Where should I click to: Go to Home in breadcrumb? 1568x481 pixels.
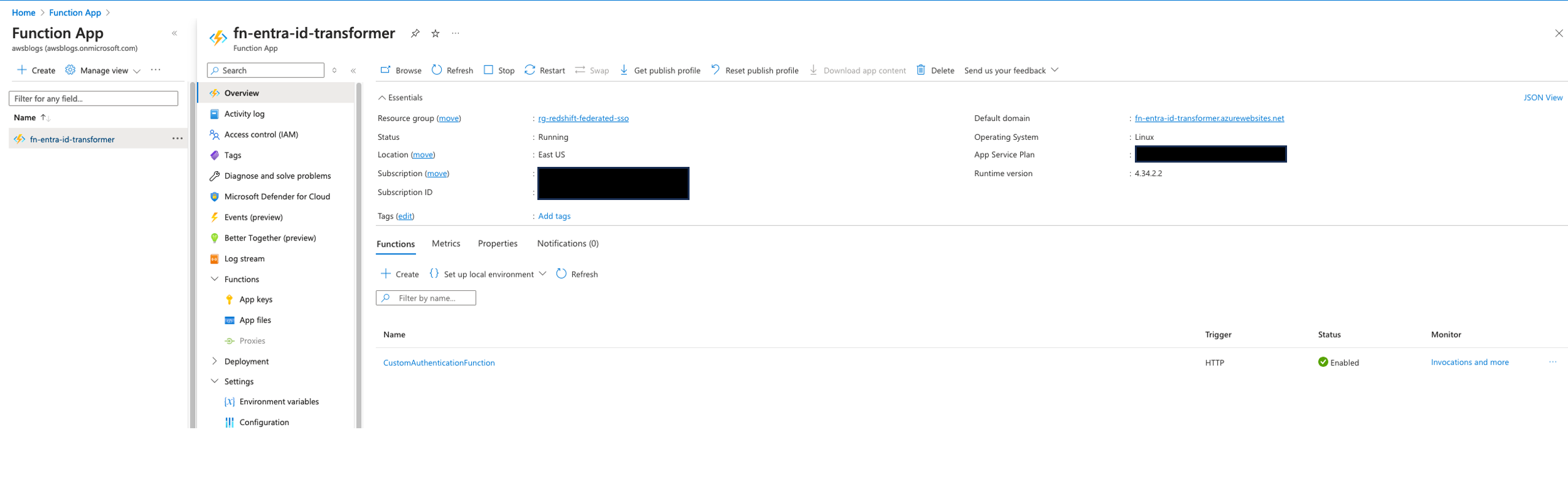click(x=24, y=12)
